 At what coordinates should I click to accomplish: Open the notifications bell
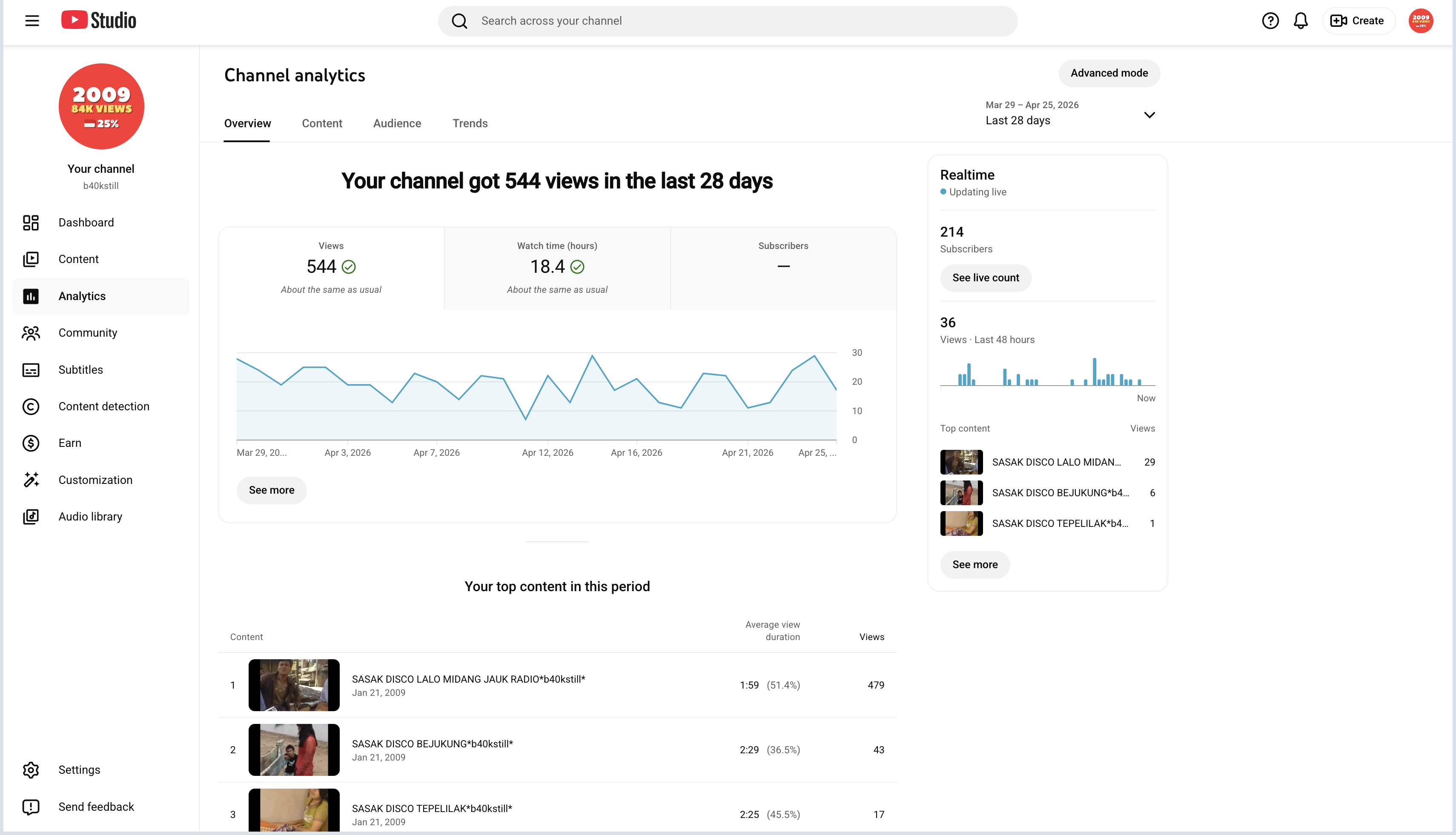[x=1301, y=21]
